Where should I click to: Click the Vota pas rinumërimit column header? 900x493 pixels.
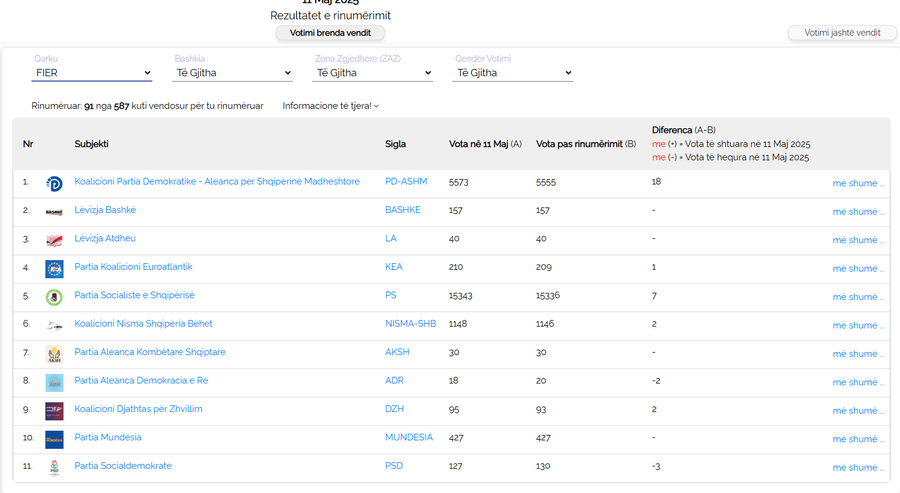586,144
